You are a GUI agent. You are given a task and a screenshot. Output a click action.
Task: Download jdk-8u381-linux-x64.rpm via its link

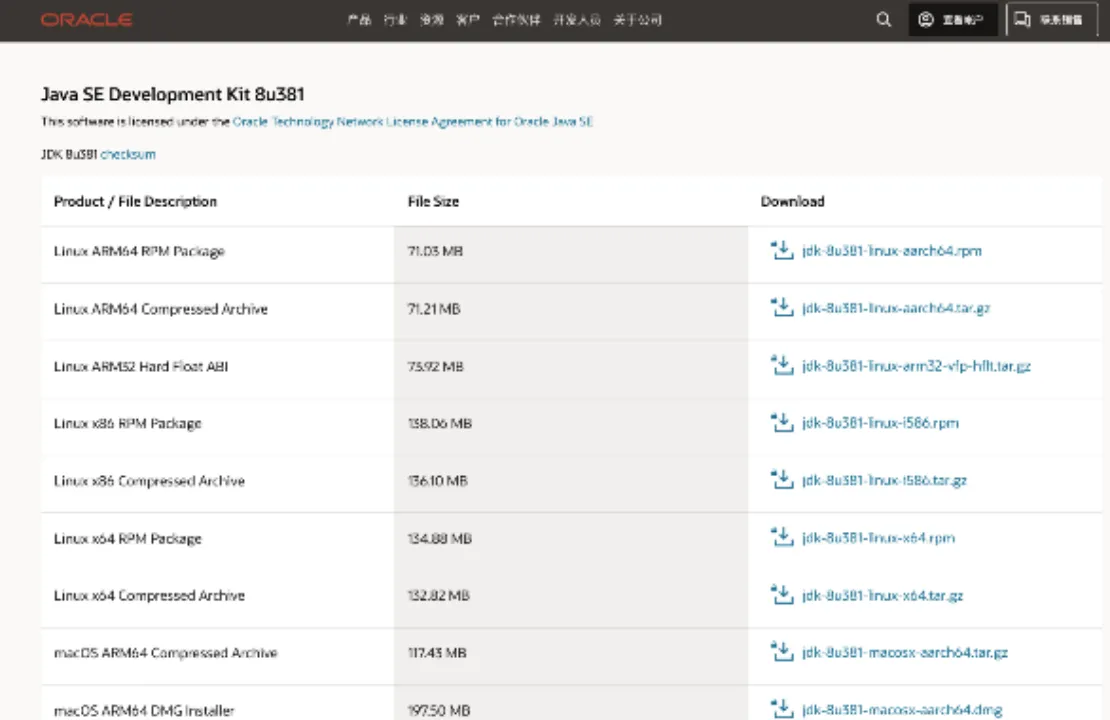[878, 538]
